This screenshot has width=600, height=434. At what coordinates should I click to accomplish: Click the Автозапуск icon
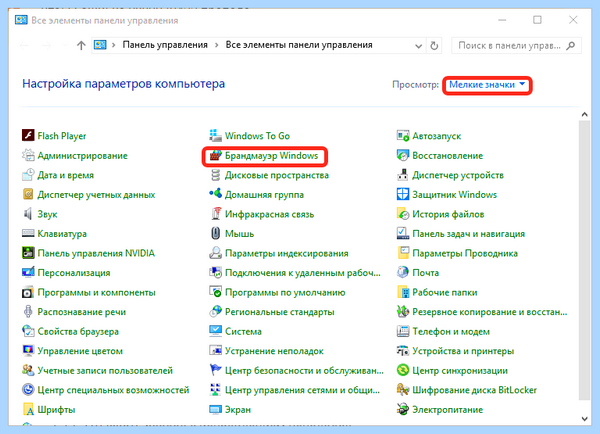403,135
